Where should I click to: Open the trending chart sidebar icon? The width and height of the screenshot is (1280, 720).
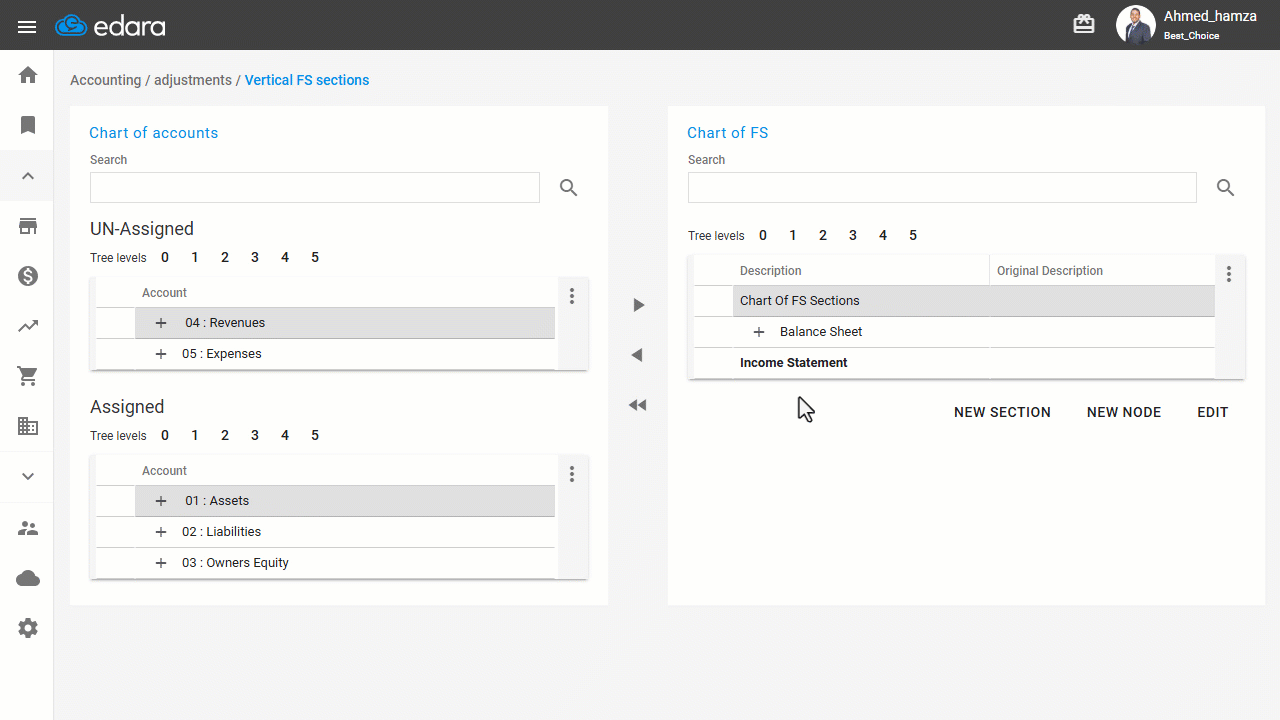tap(28, 326)
